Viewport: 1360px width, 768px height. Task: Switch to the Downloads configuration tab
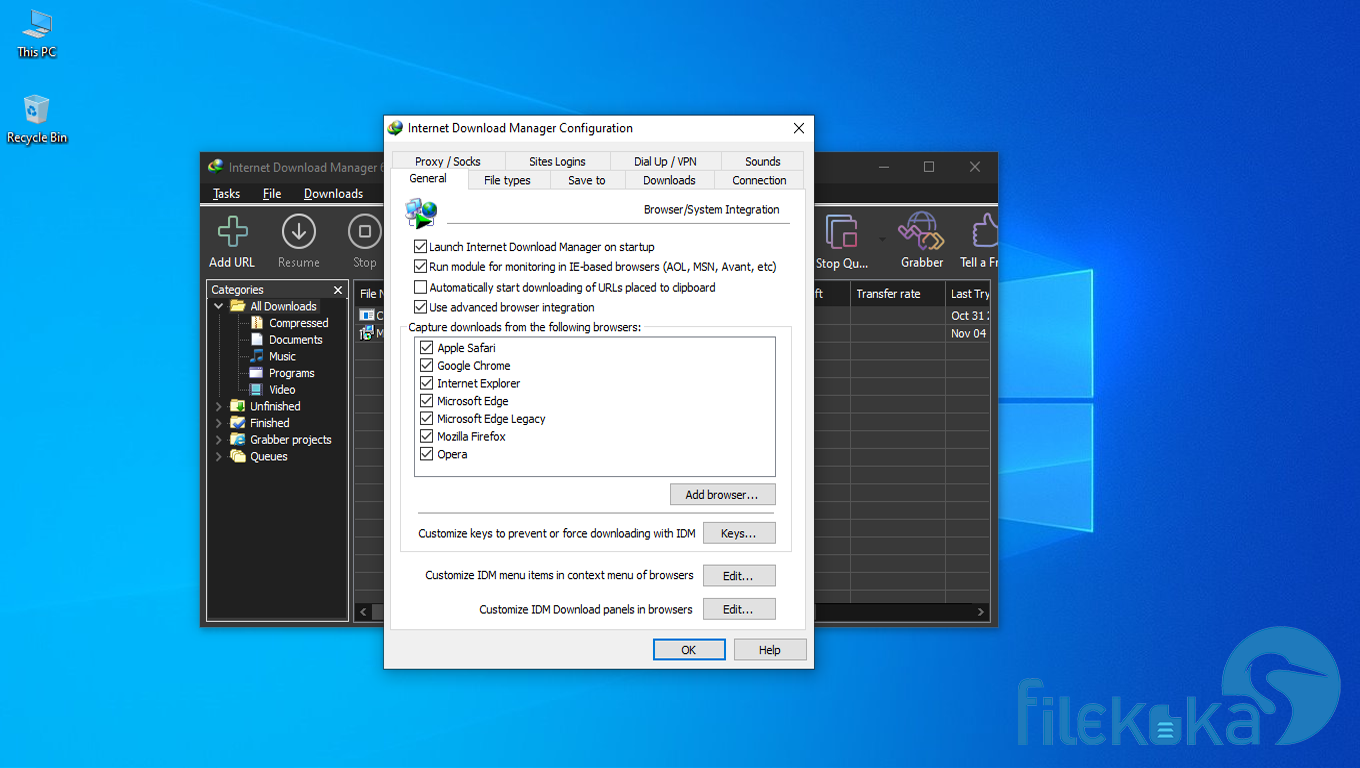click(669, 180)
